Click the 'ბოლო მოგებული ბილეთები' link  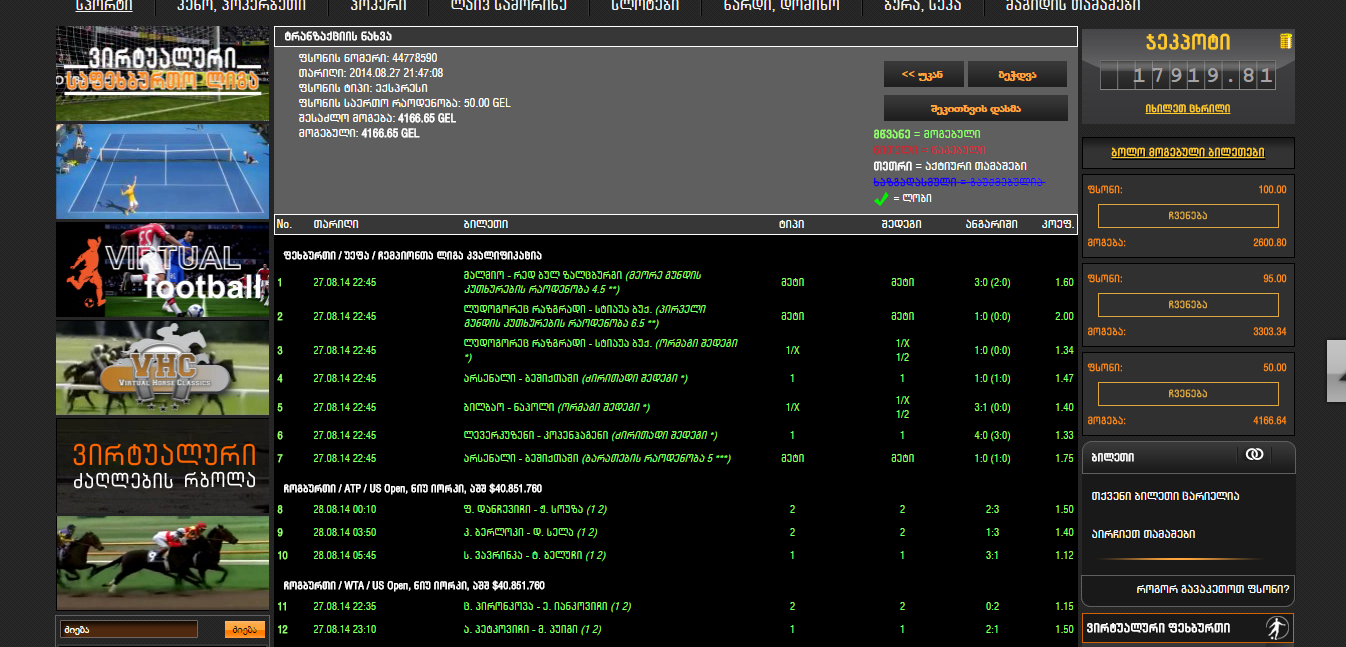click(1188, 152)
